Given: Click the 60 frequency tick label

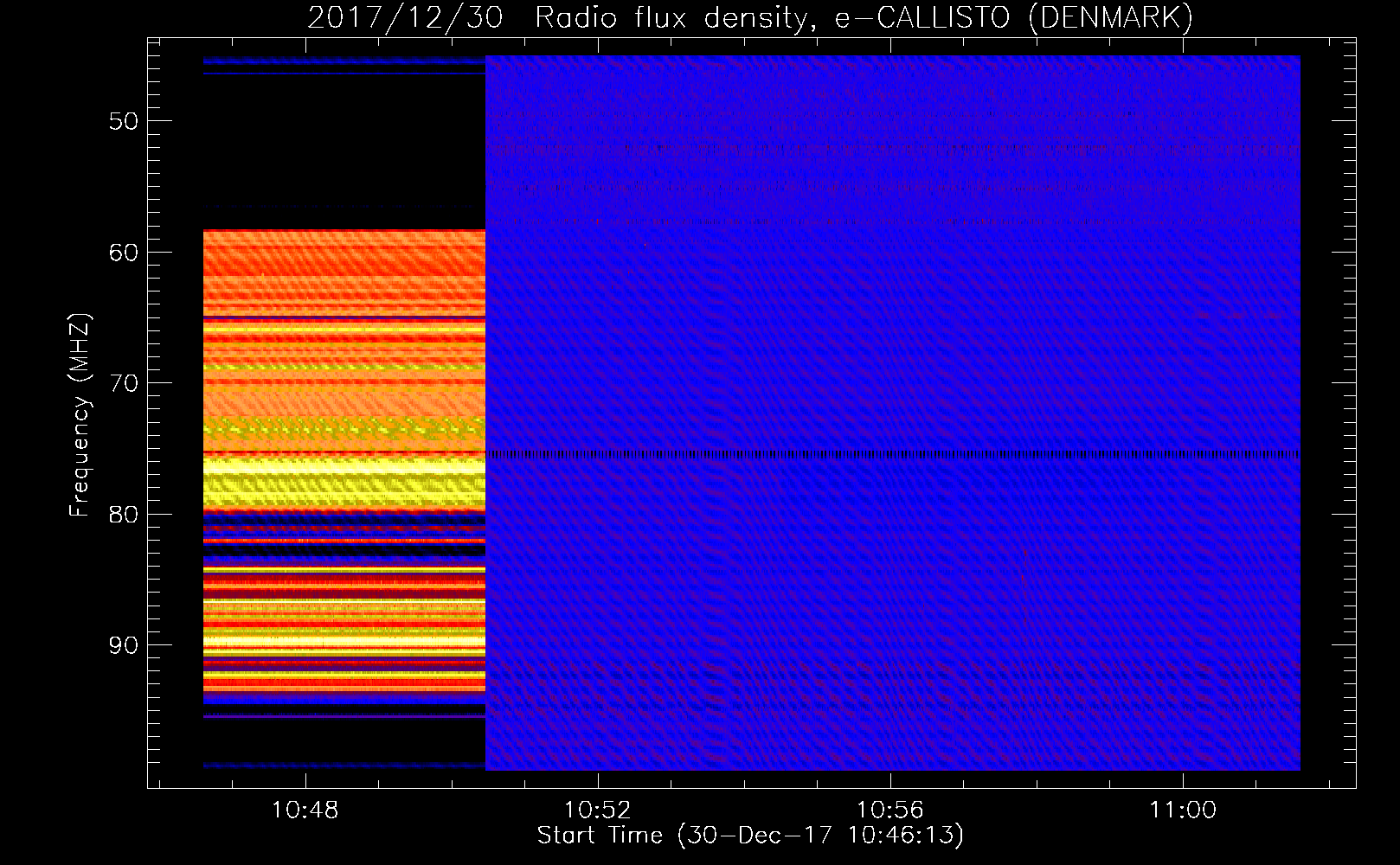Looking at the screenshot, I should click(x=124, y=253).
